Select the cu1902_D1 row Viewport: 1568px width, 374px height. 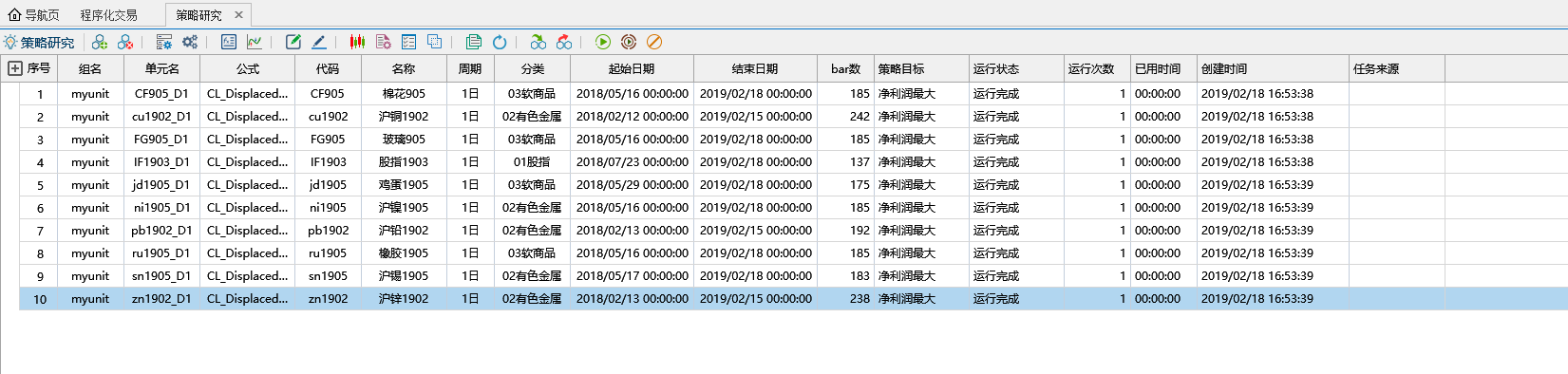click(793, 117)
